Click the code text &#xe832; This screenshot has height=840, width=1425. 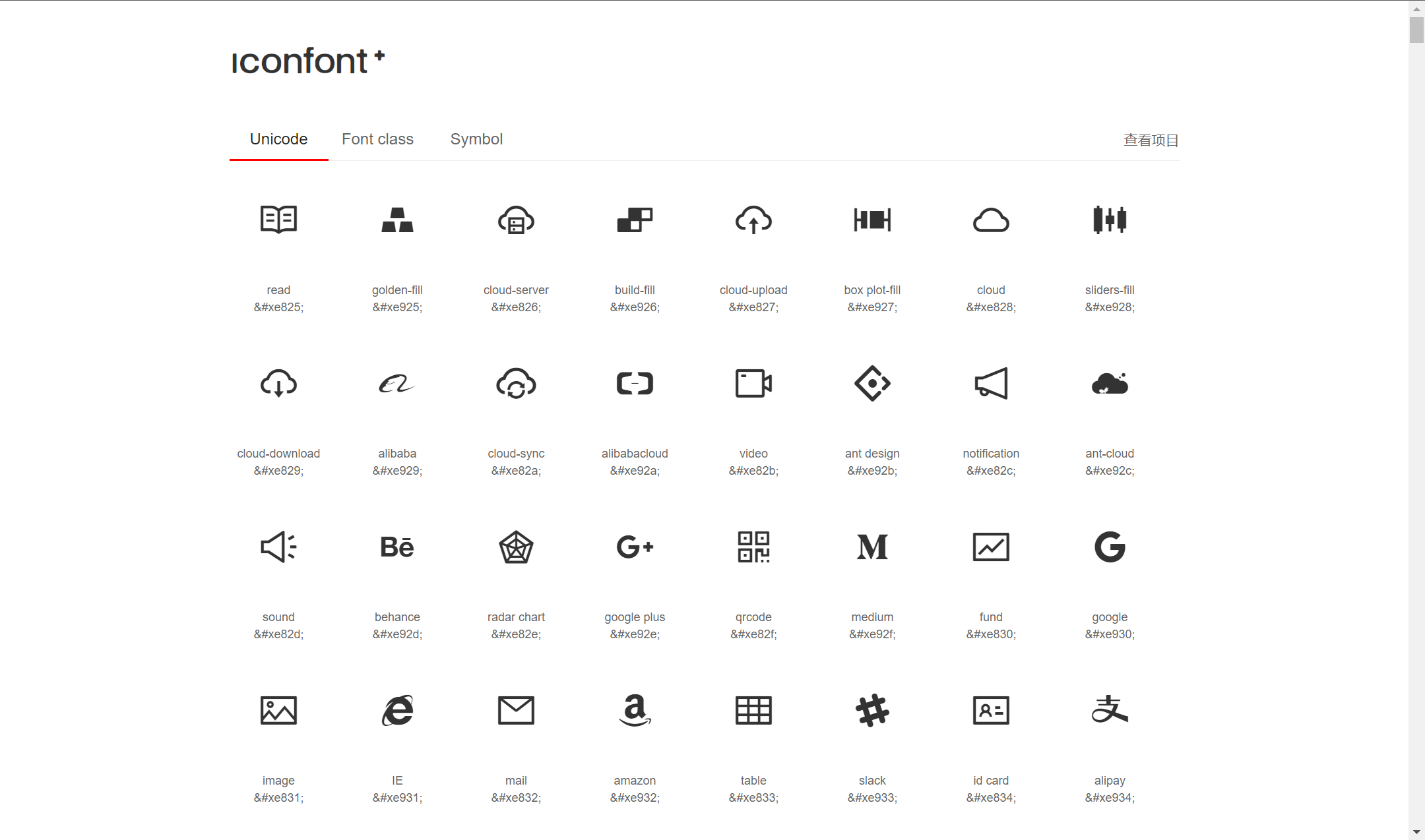[x=516, y=798]
